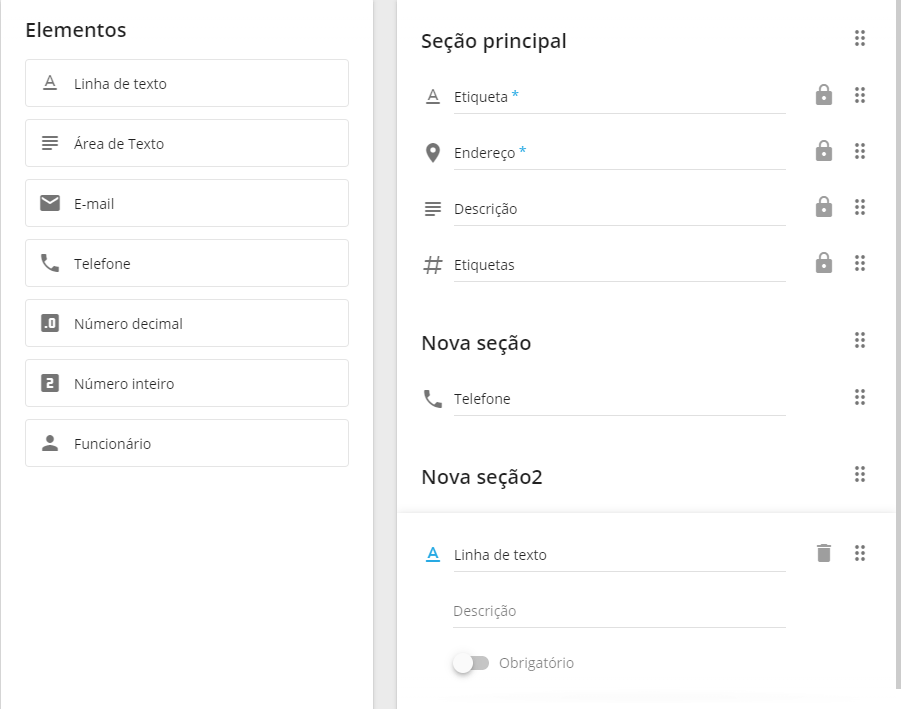The width and height of the screenshot is (901, 709).
Task: Click the trash icon beside Linha de texto
Action: click(x=823, y=553)
